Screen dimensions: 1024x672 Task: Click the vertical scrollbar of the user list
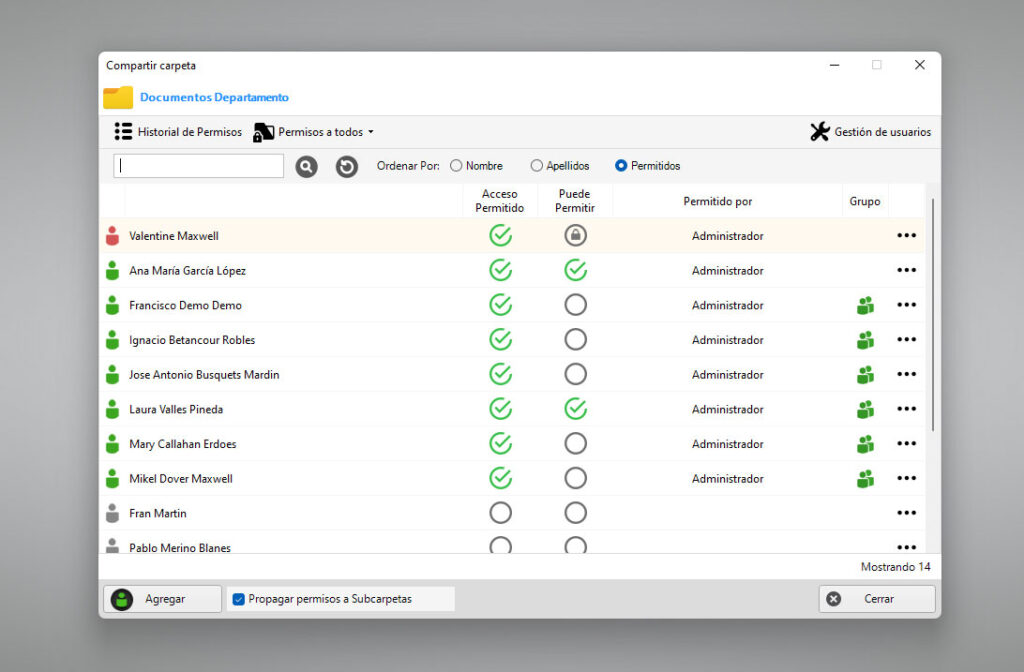click(x=933, y=315)
